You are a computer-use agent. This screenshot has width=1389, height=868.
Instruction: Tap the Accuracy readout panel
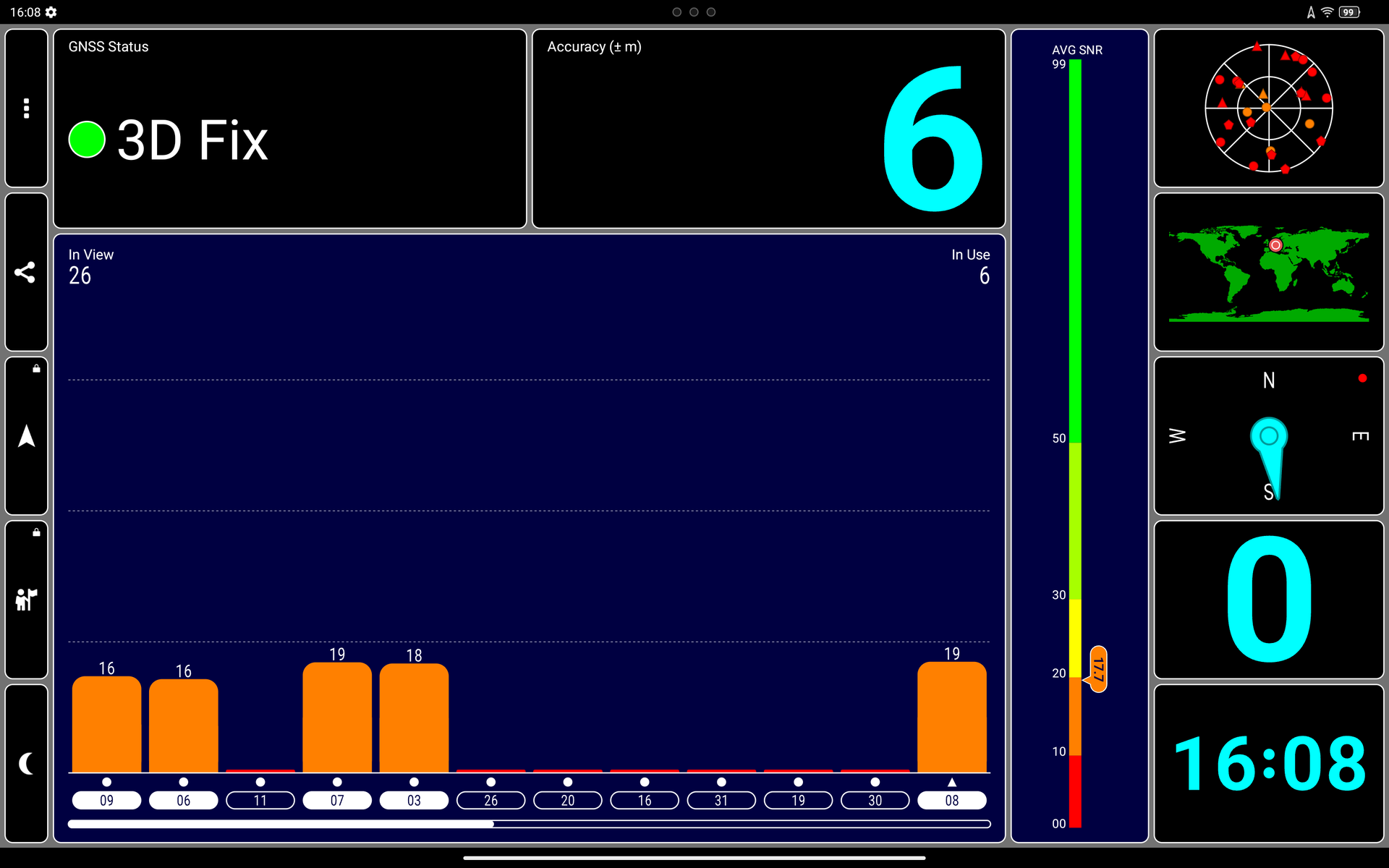[768, 129]
